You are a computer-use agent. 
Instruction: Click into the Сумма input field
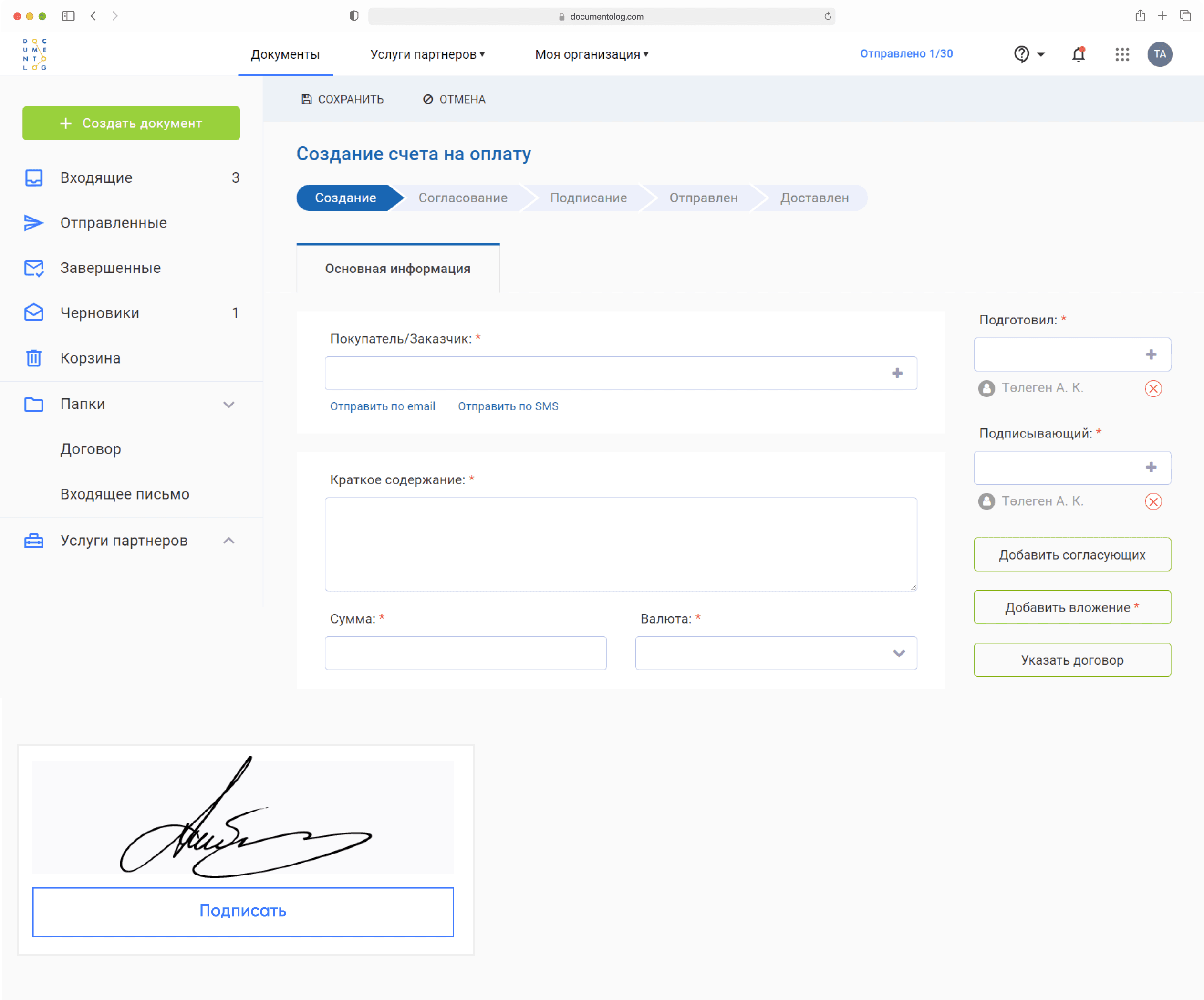pyautogui.click(x=466, y=653)
